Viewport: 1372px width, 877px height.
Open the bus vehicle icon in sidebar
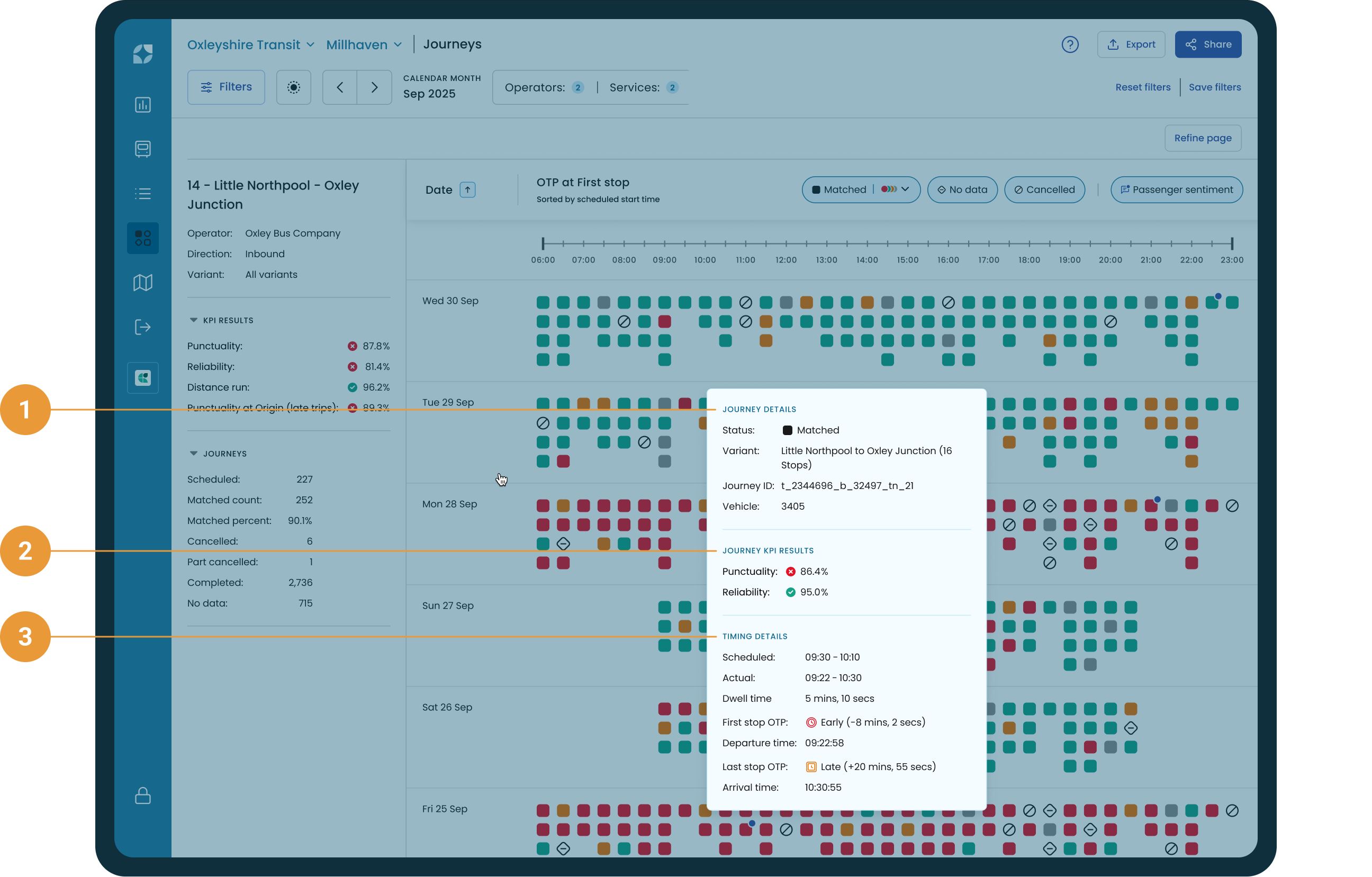pos(142,149)
